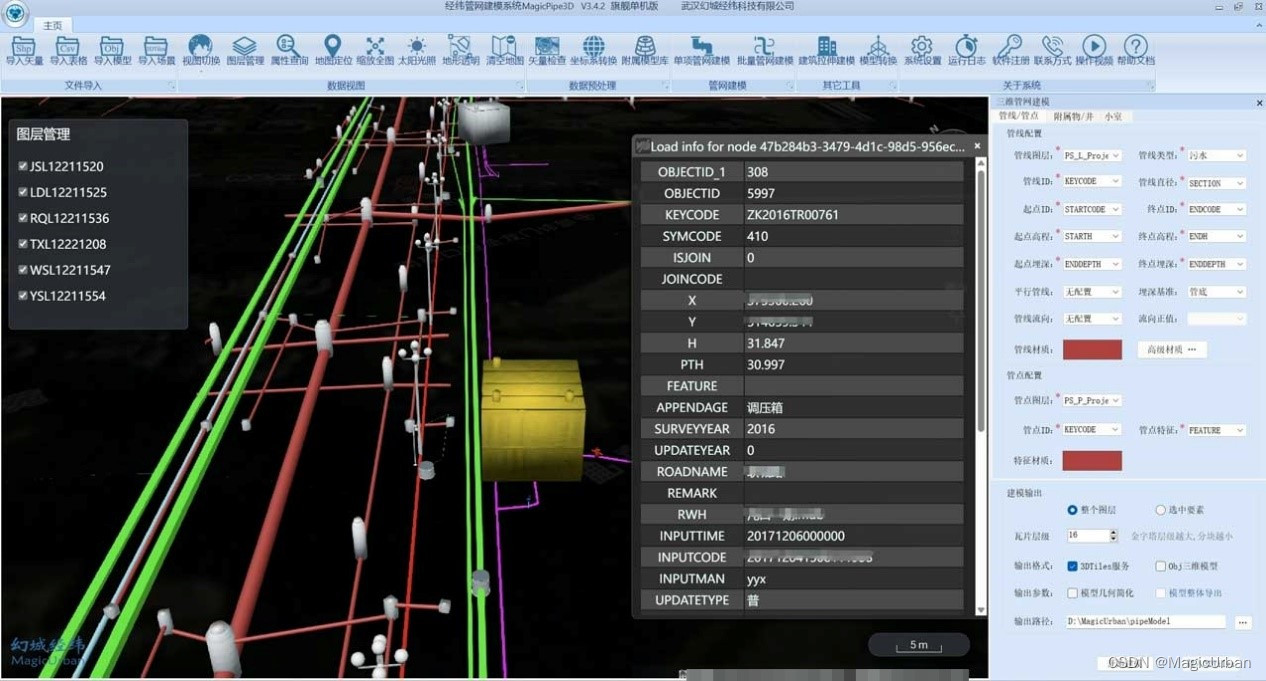Switch to the 管线/管点 tab
This screenshot has height=681, width=1266.
click(1021, 117)
